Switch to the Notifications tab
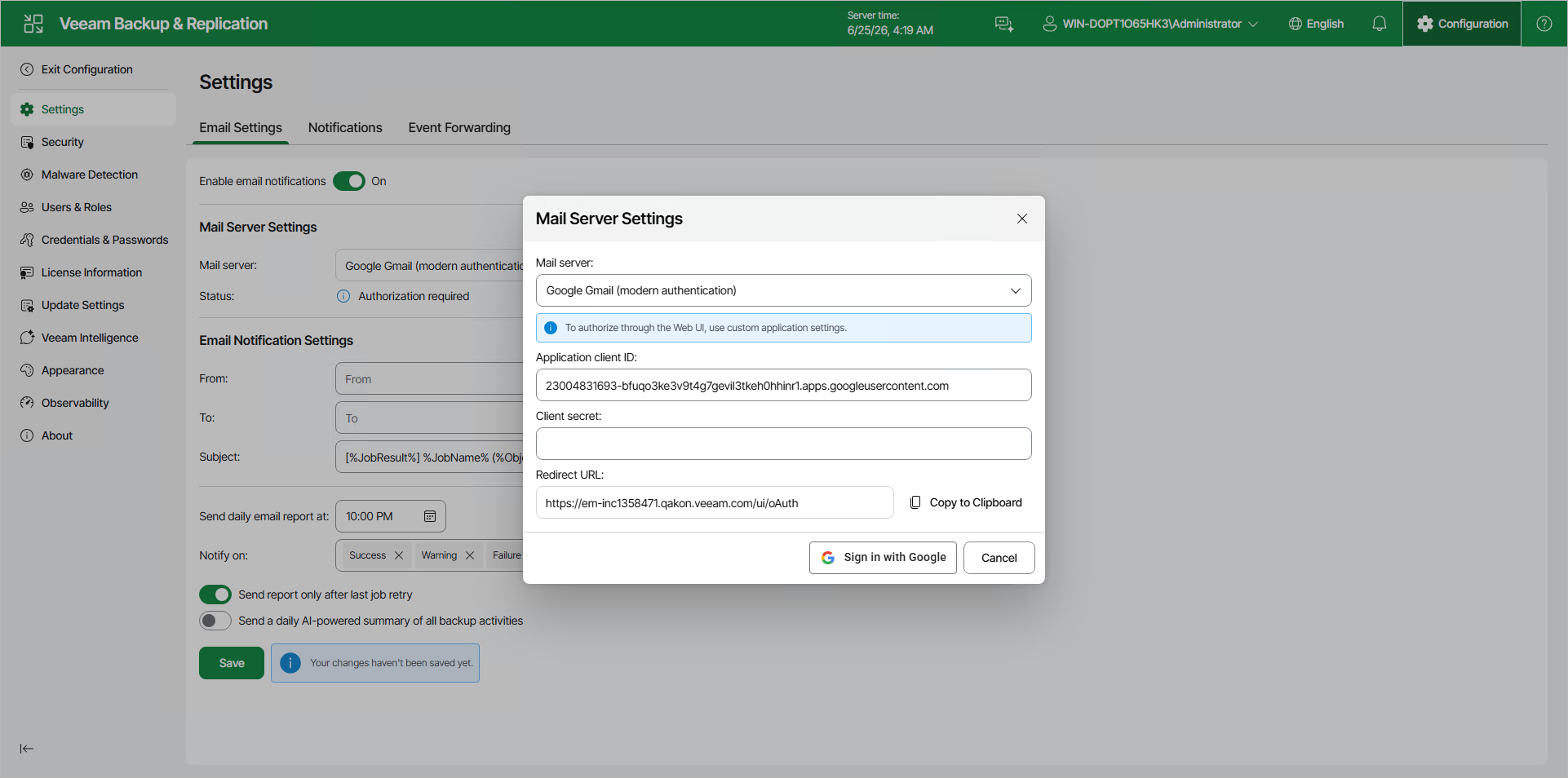 [x=345, y=127]
